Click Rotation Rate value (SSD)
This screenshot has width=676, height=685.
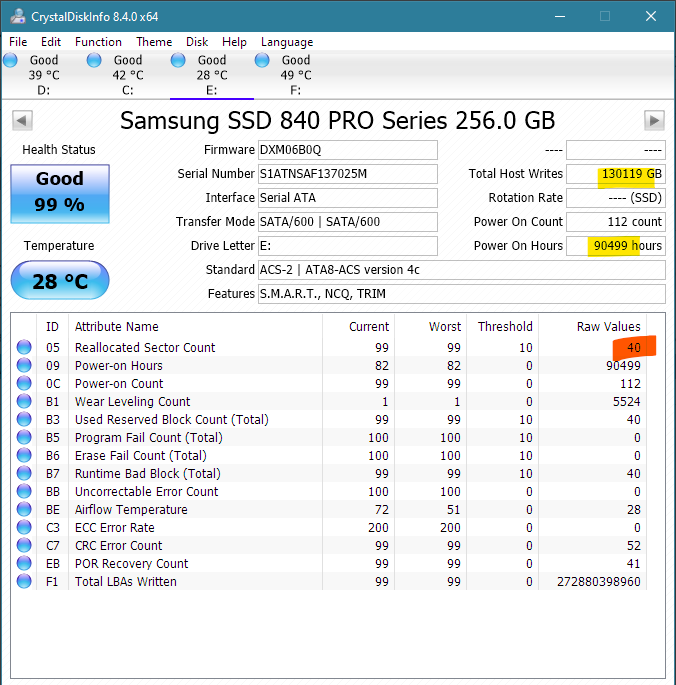click(x=616, y=198)
